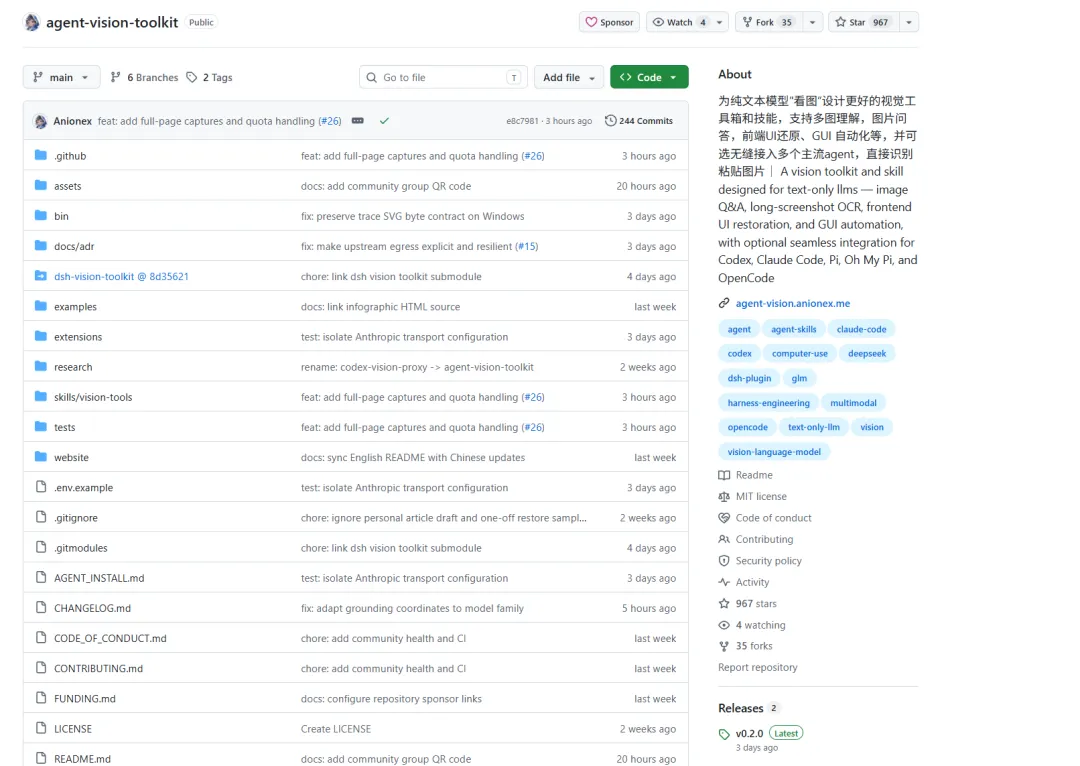Open pull request #15 link in docs/adr row
The height and width of the screenshot is (766, 1080).
pyautogui.click(x=527, y=246)
